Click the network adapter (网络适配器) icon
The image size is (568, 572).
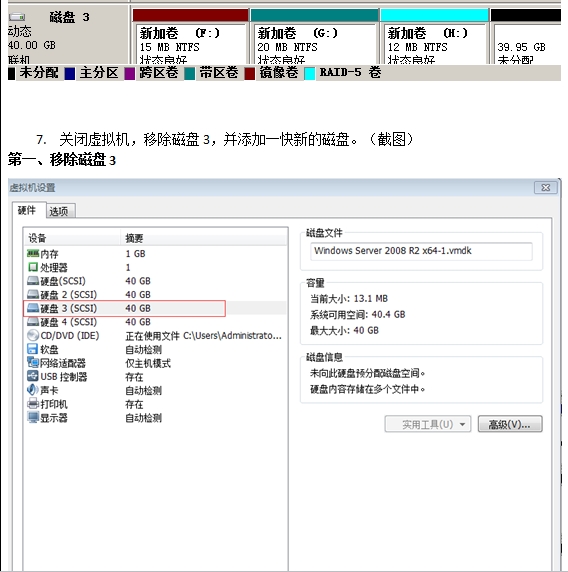(33, 363)
